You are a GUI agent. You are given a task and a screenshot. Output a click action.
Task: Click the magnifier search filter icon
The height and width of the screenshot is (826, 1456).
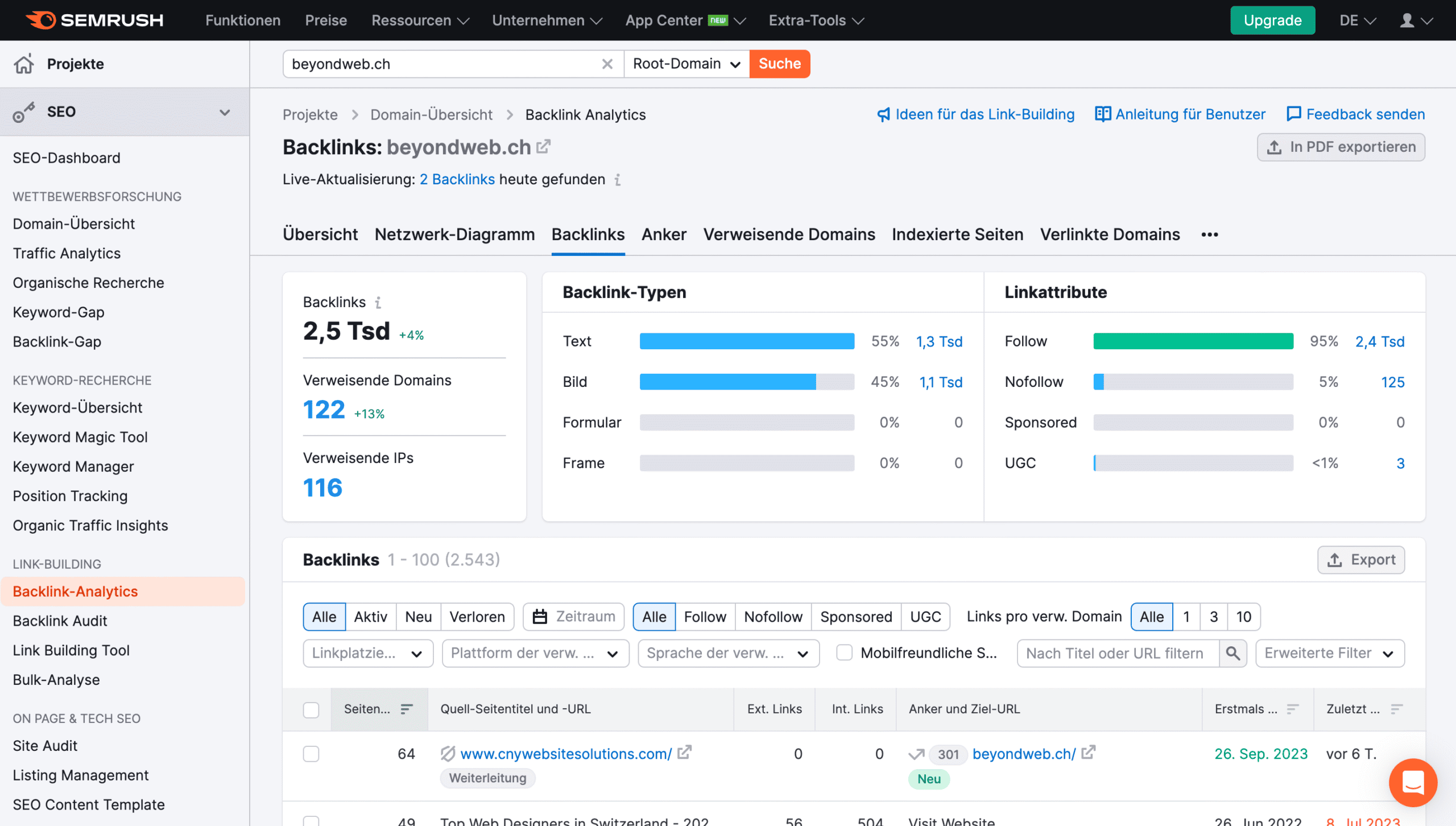(x=1233, y=653)
